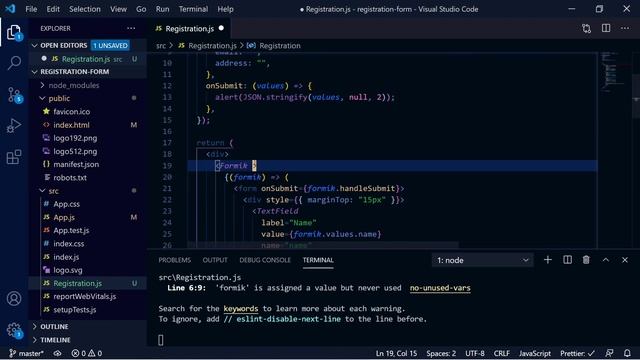Image resolution: width=640 pixels, height=360 pixels.
Task: Open index.html file
Action: point(71,125)
